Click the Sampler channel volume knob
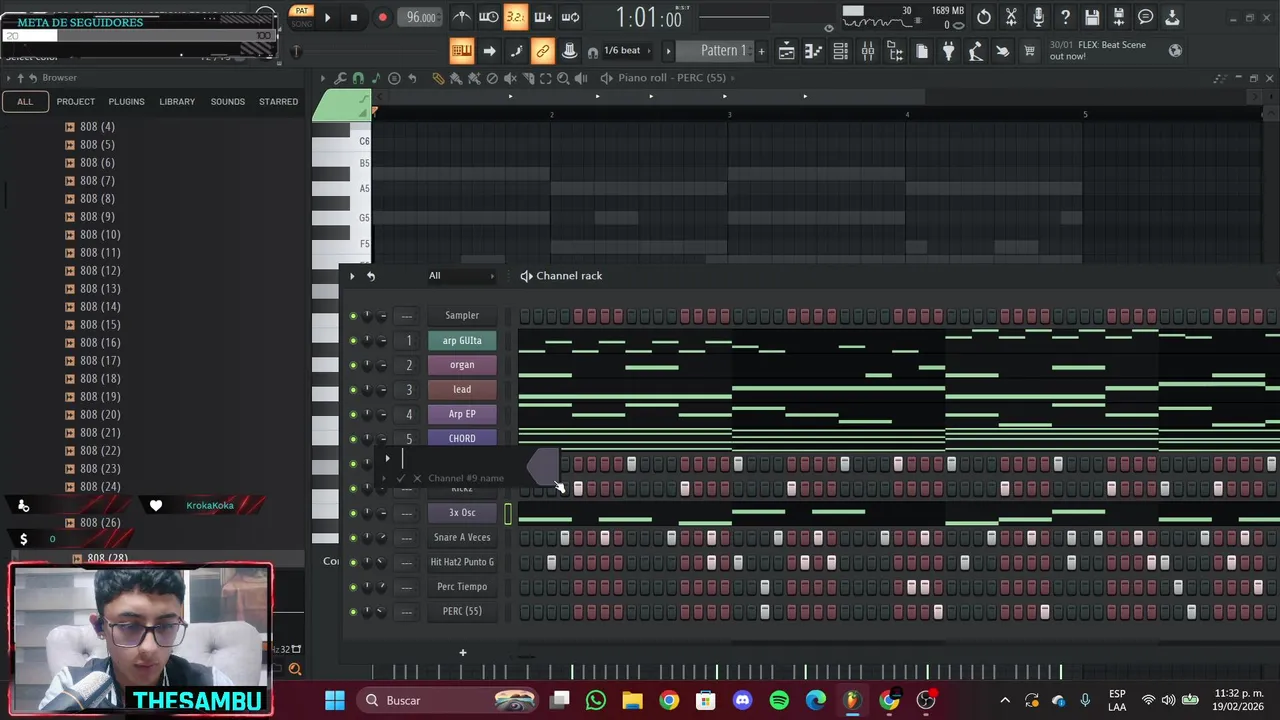The image size is (1280, 720). (x=382, y=316)
